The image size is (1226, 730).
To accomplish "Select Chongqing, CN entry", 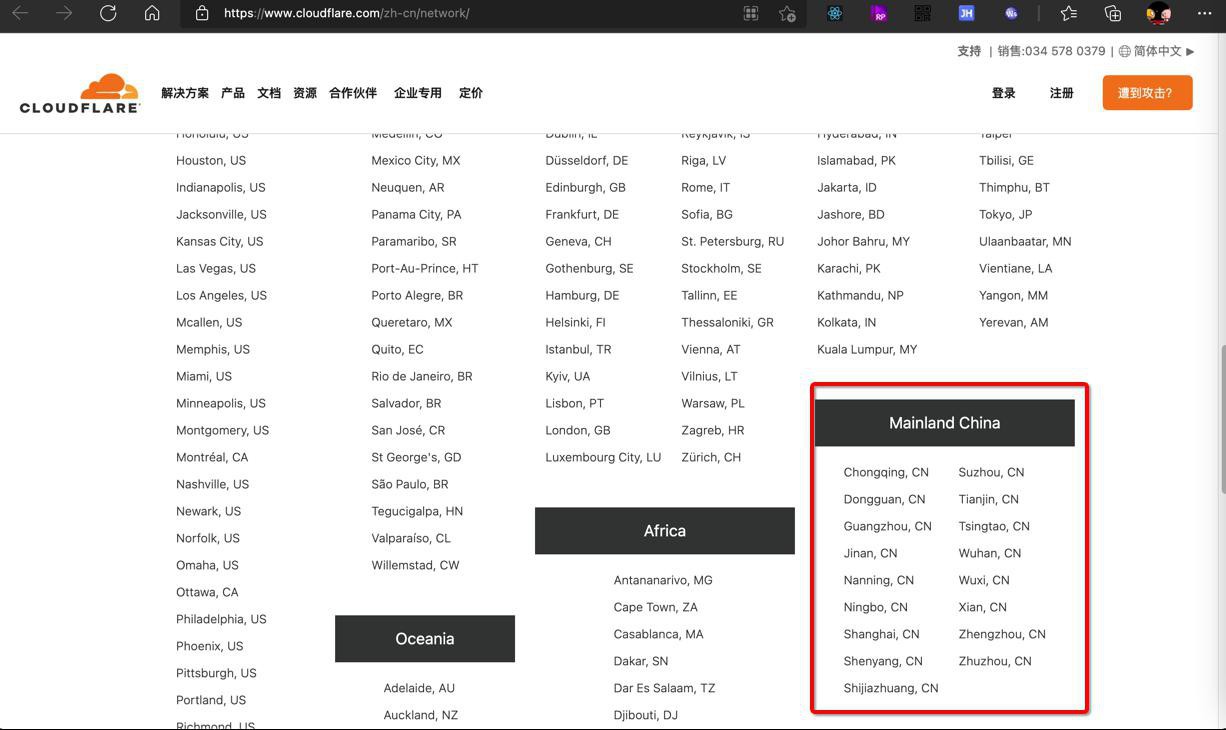I will point(886,472).
